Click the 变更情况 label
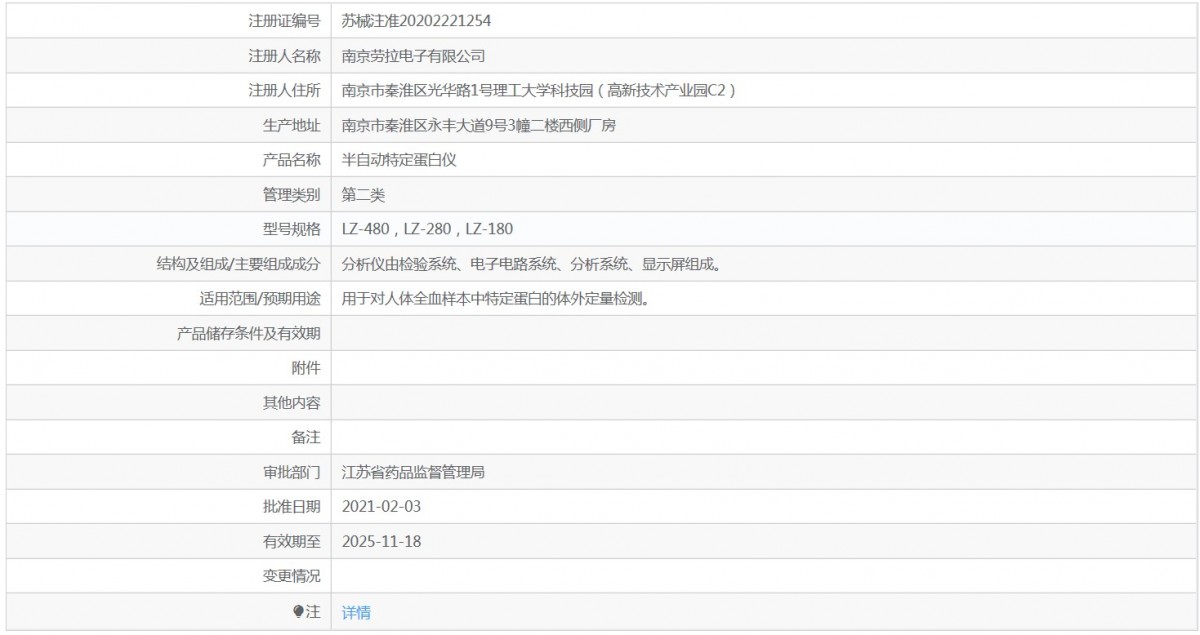 [291, 577]
